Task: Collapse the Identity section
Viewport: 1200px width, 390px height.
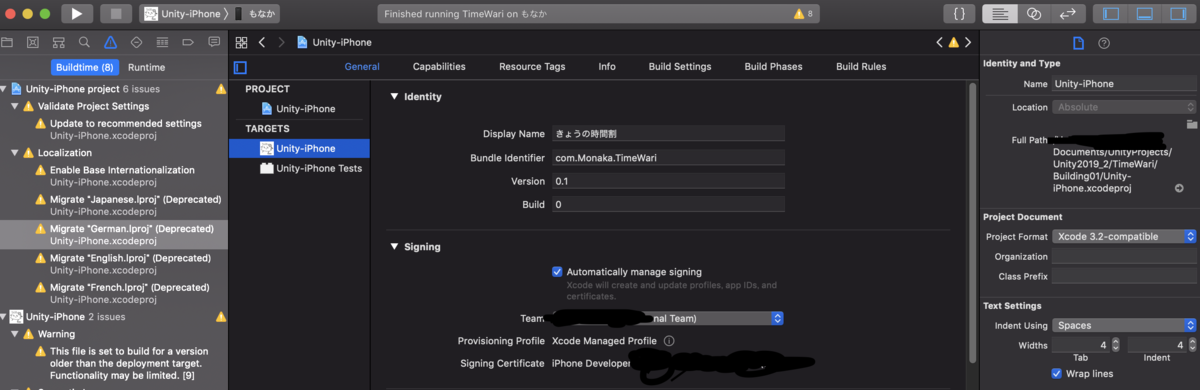Action: [394, 97]
